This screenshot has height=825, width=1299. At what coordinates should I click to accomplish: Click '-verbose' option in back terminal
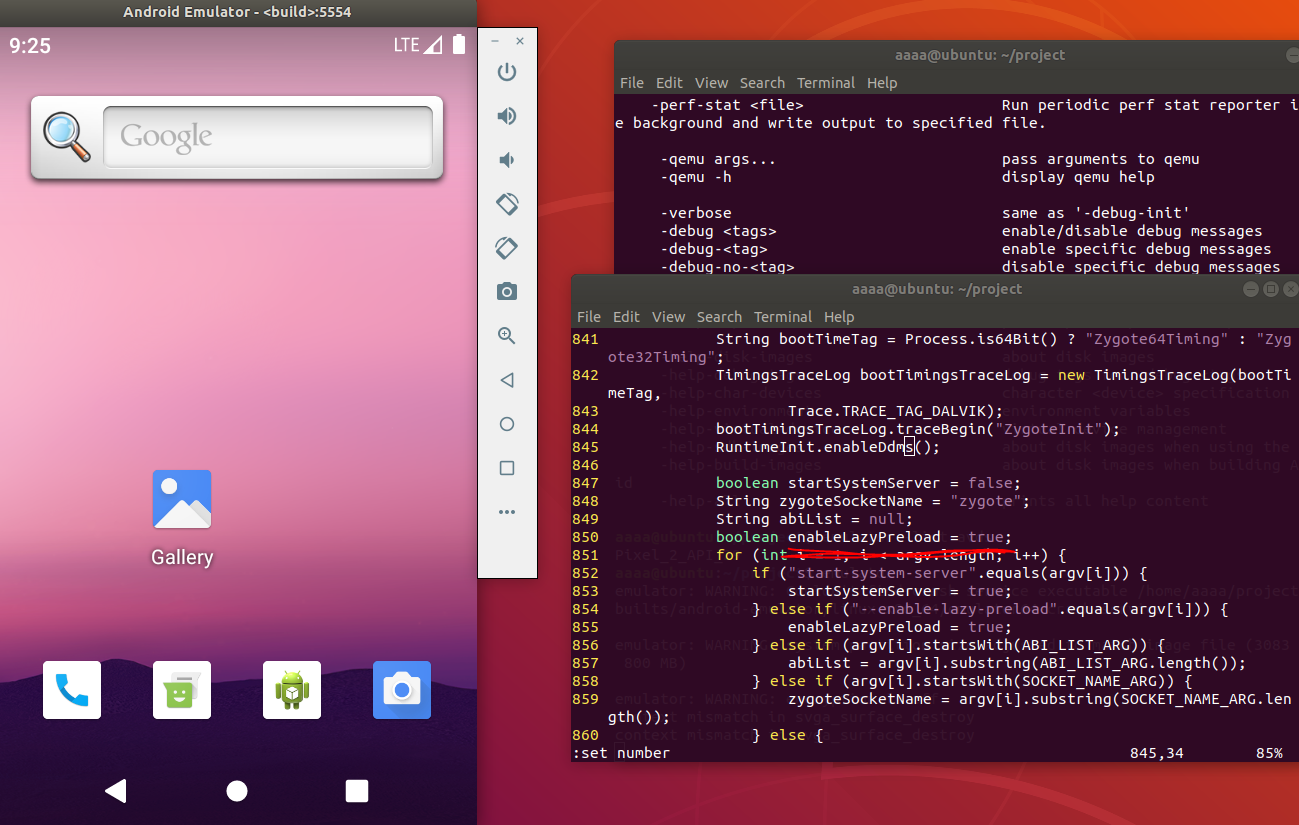[696, 213]
